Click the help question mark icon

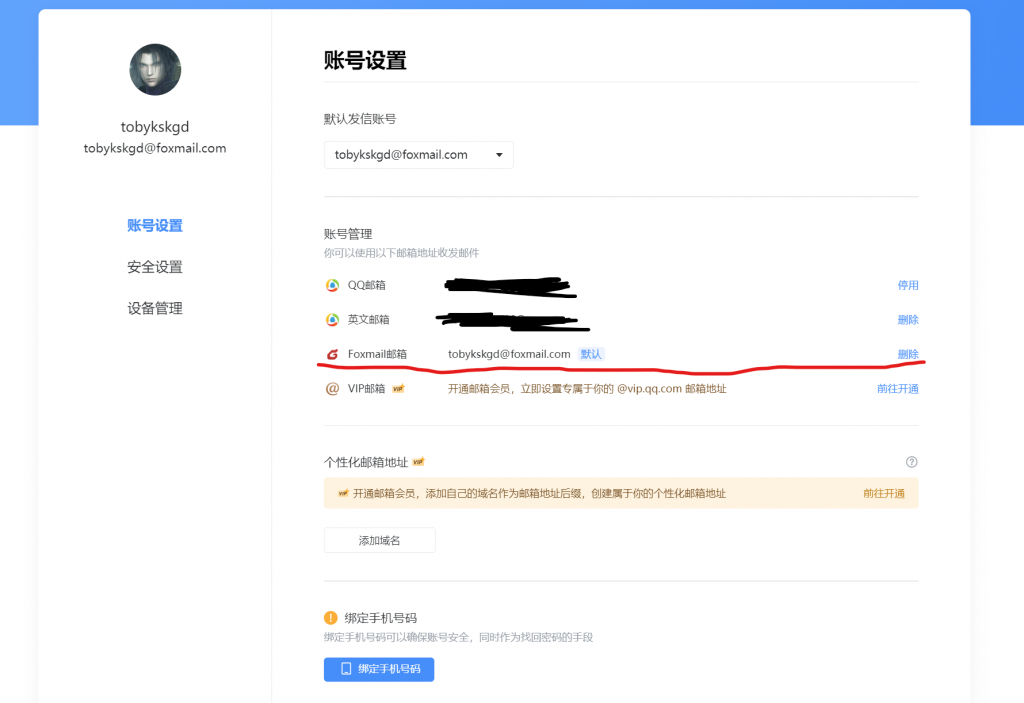[x=911, y=462]
